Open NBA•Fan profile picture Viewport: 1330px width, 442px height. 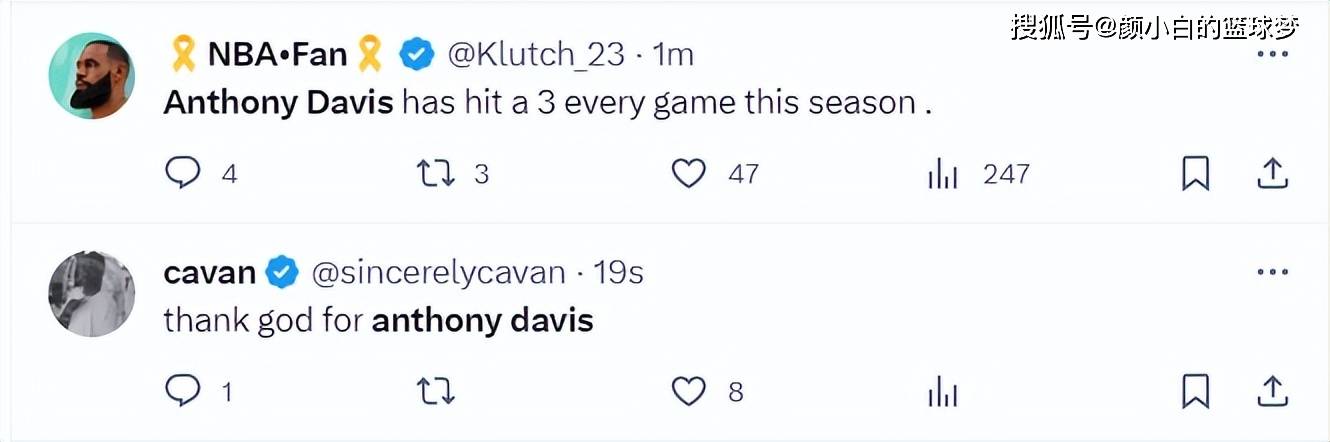pos(91,76)
